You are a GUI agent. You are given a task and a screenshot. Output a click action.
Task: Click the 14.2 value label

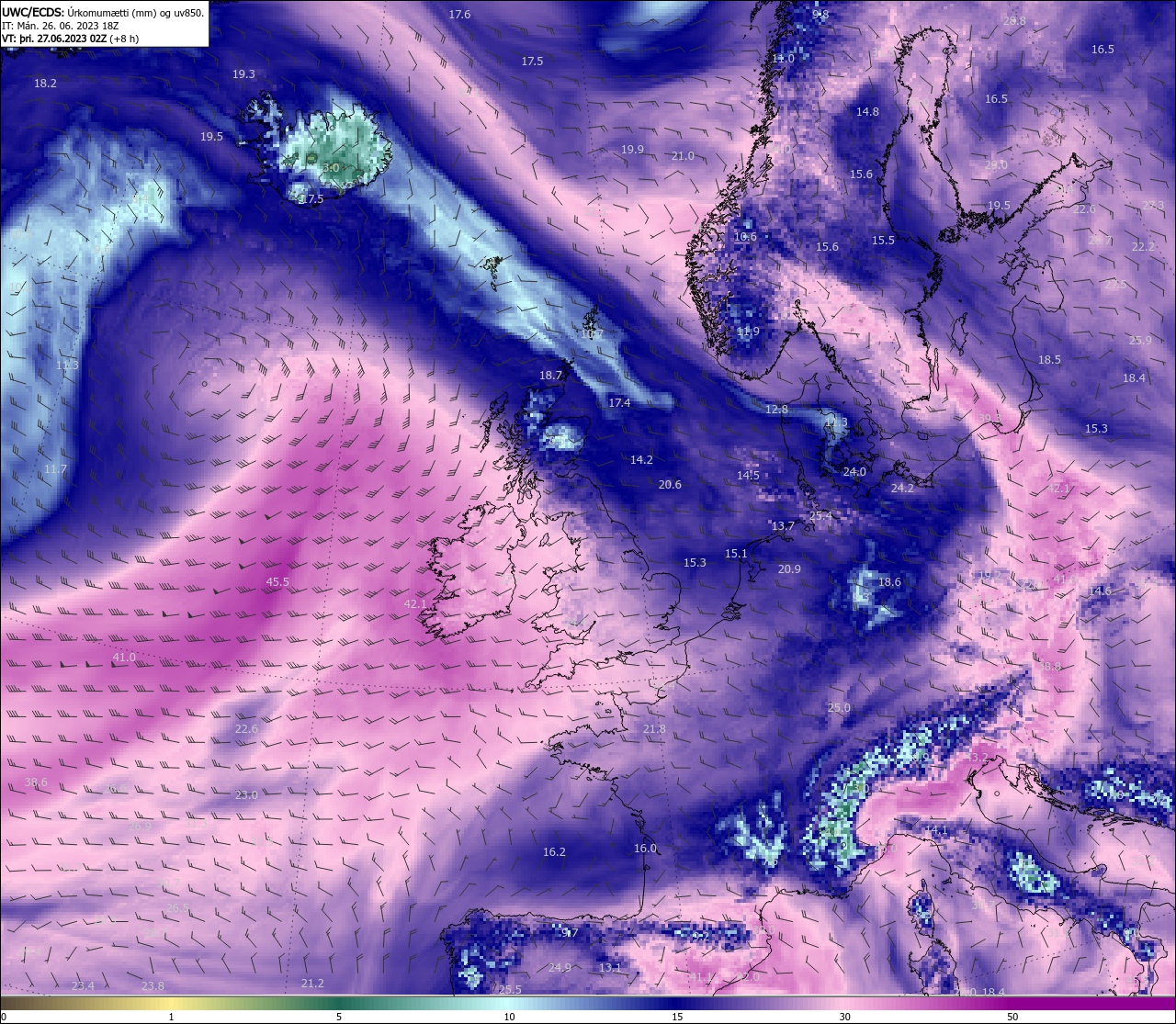pyautogui.click(x=641, y=460)
